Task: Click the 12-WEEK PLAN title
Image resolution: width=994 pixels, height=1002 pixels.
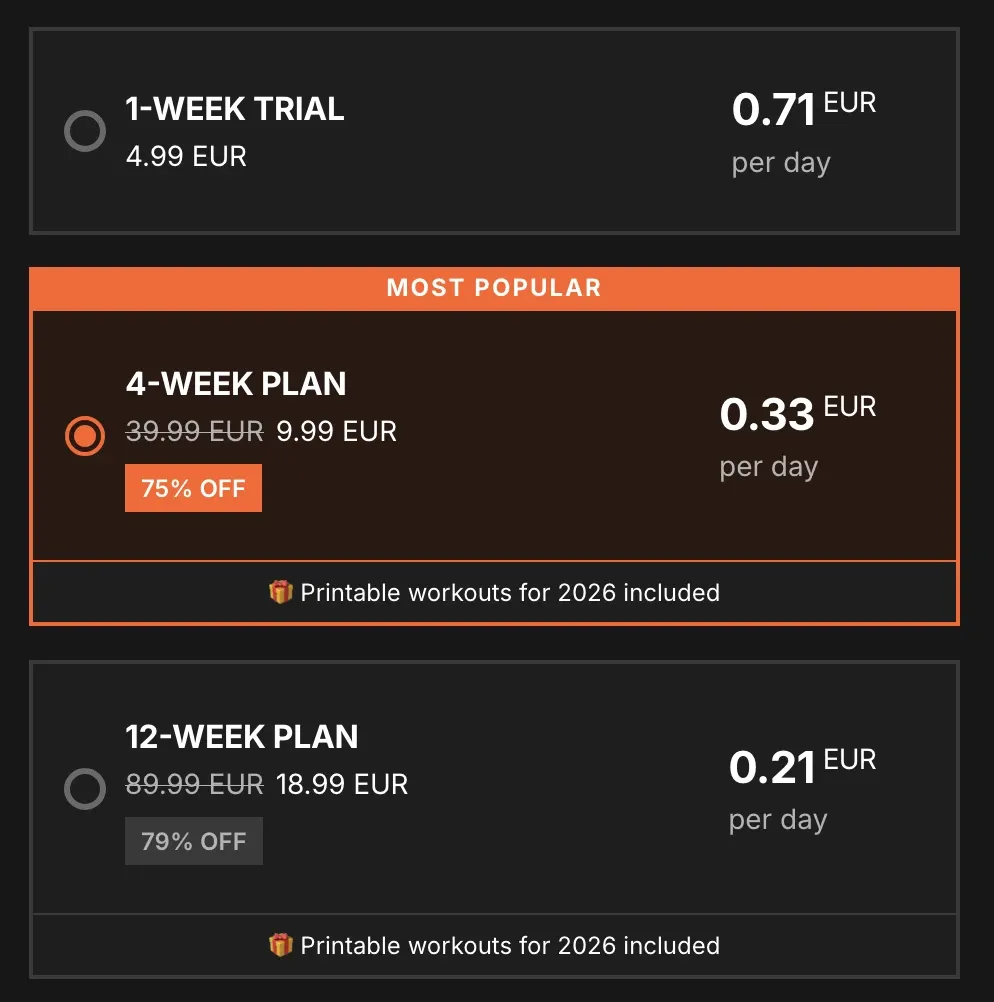Action: 242,737
